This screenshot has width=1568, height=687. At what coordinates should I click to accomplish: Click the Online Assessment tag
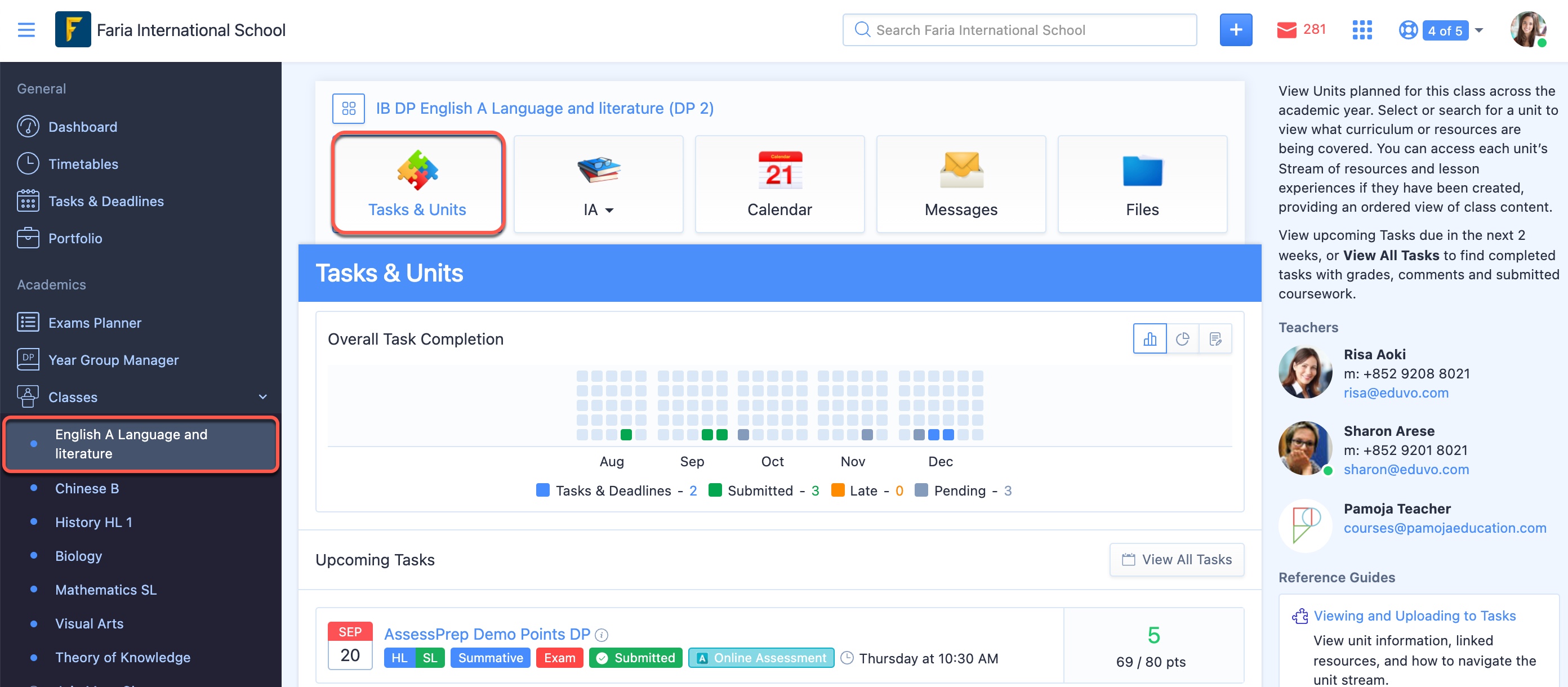(761, 657)
